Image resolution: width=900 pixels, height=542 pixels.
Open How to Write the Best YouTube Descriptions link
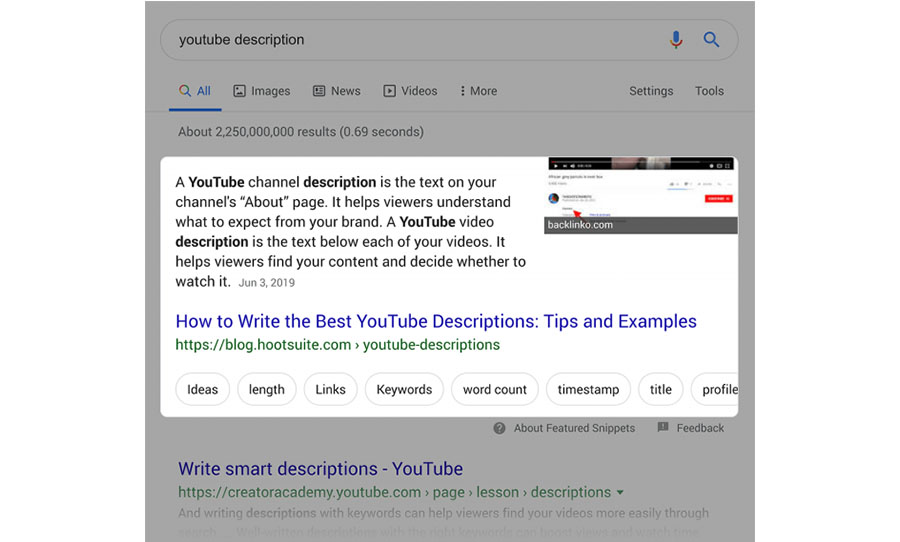click(x=436, y=321)
